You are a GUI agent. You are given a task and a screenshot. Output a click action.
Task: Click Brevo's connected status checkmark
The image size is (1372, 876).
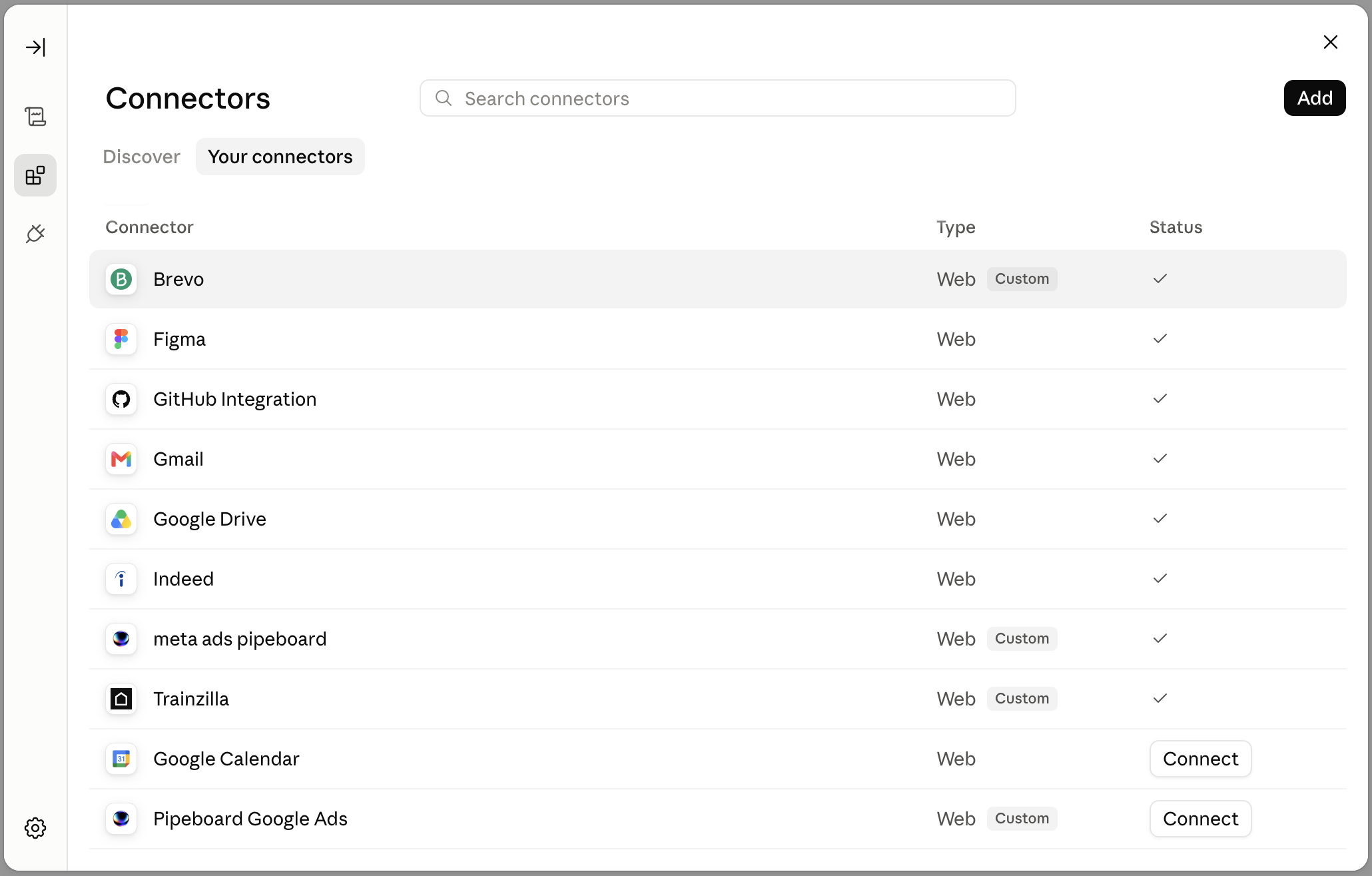click(x=1160, y=278)
